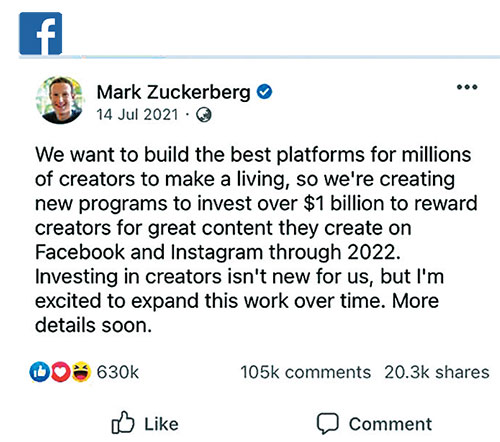Click the red heart reaction icon
500x442 pixels.
60,372
